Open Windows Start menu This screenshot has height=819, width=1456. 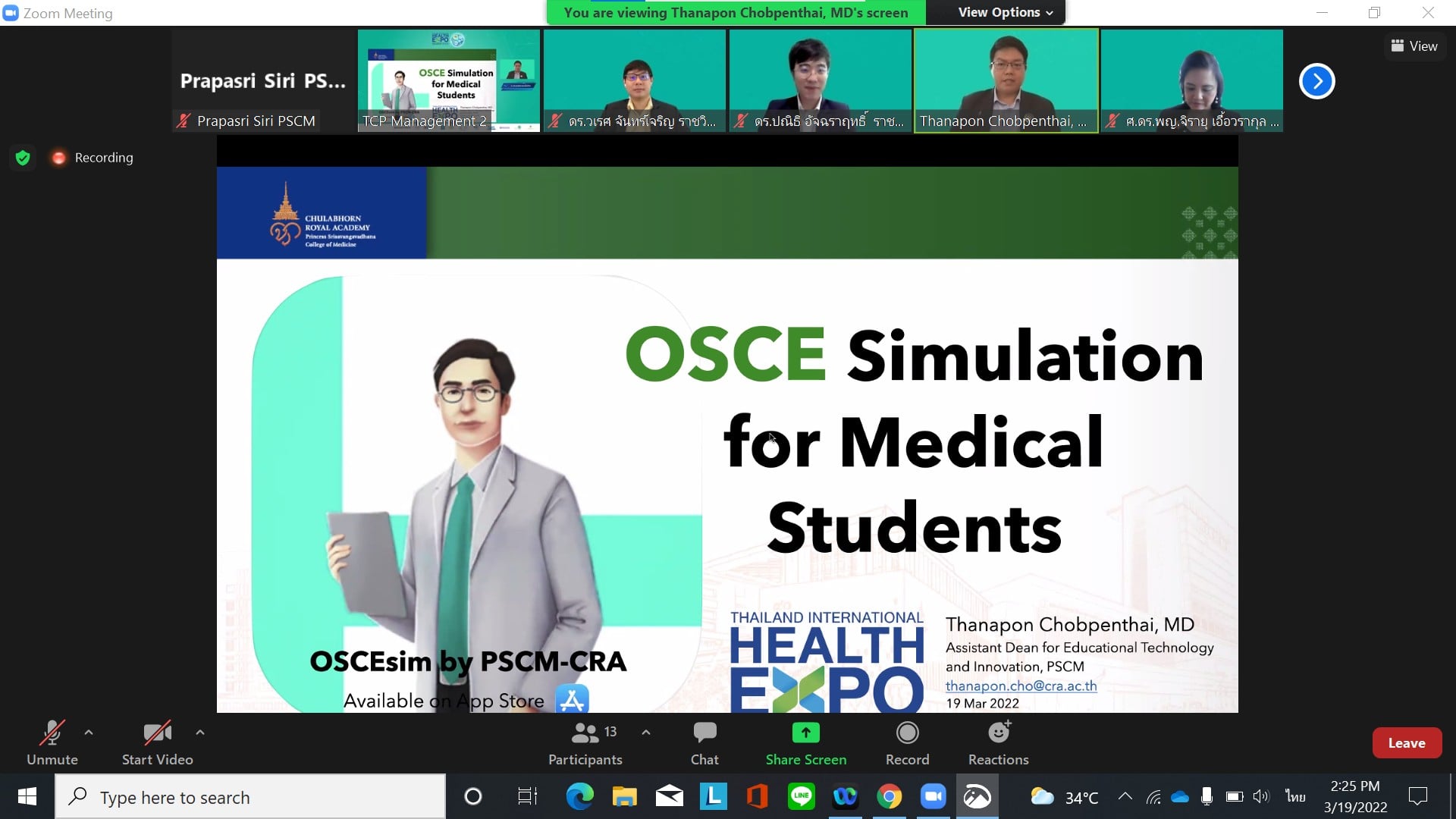click(27, 796)
